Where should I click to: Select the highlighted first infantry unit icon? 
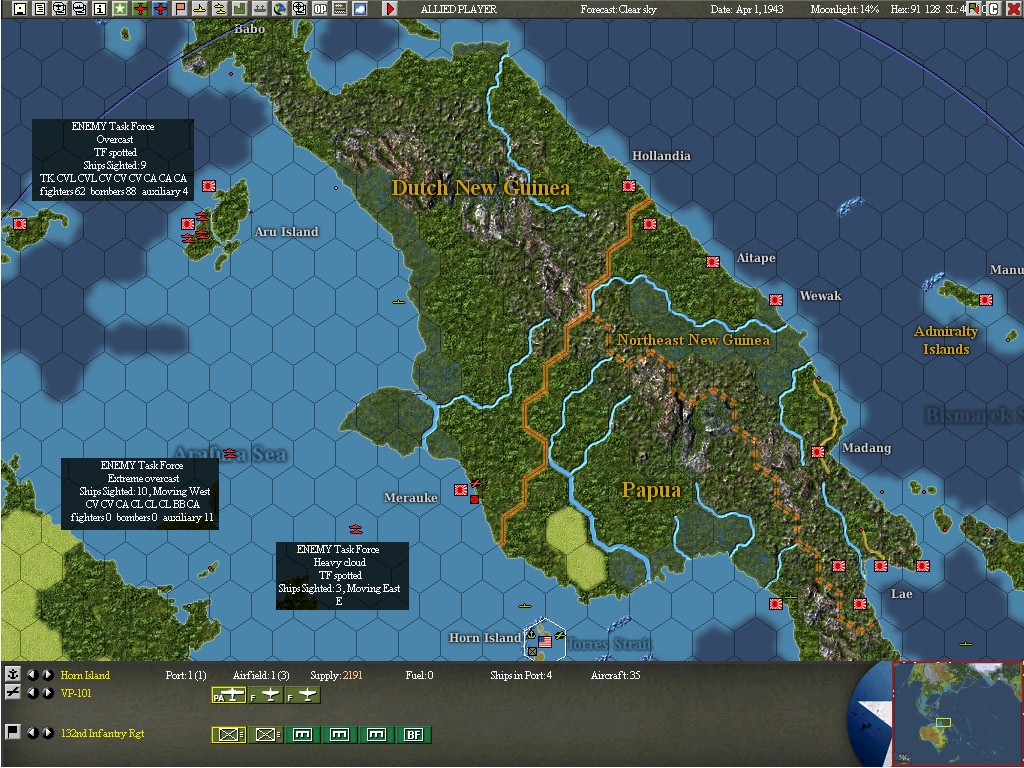click(x=229, y=735)
